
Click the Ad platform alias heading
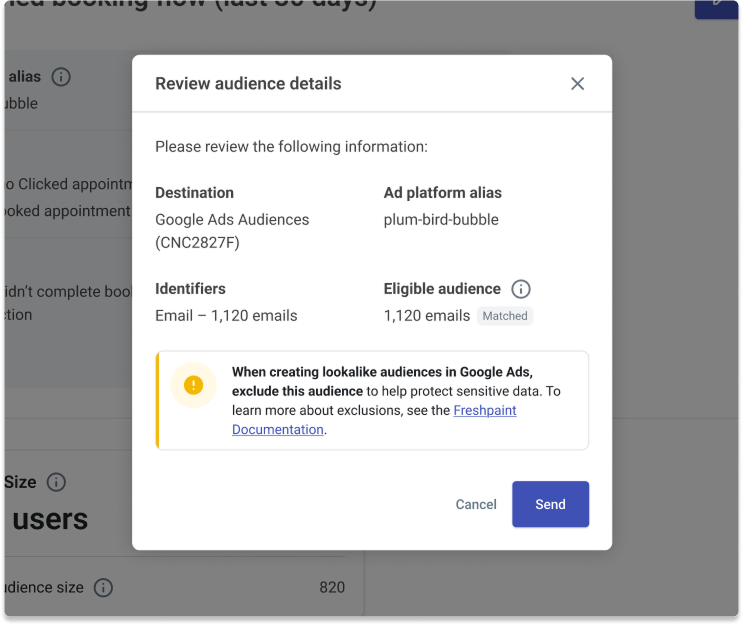443,193
